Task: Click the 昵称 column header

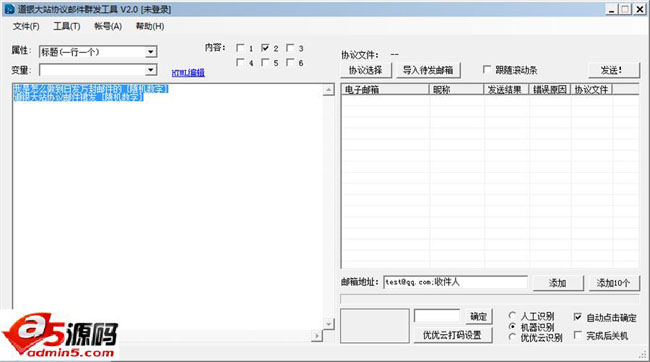Action: 456,90
